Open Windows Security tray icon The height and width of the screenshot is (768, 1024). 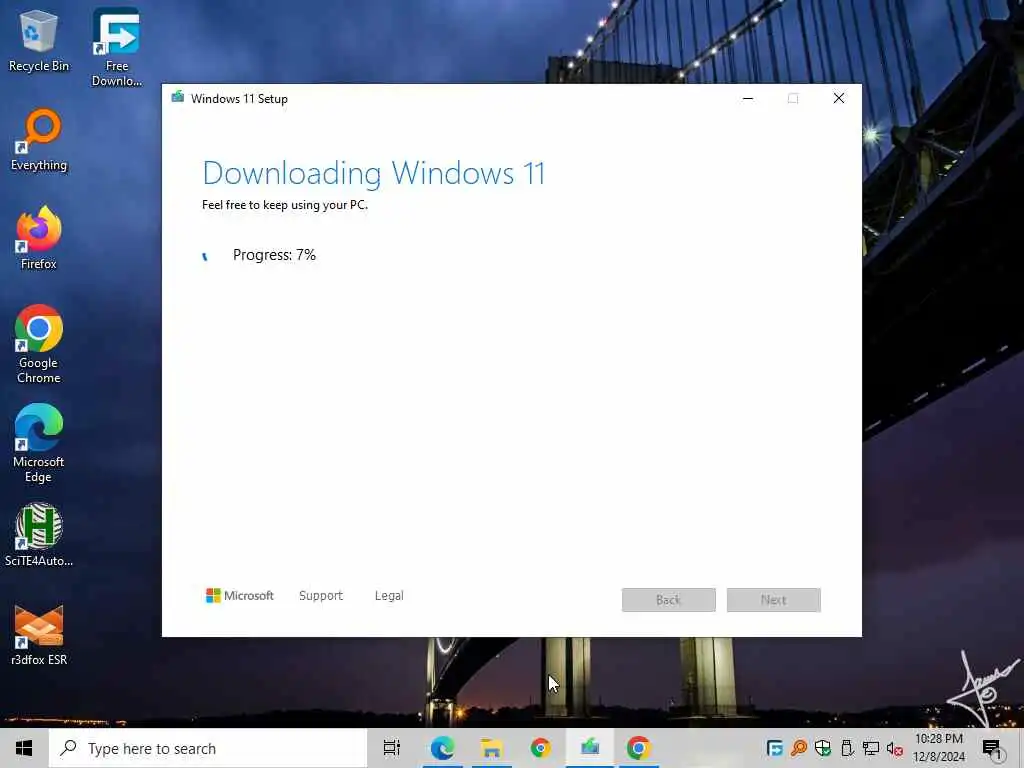coord(823,748)
